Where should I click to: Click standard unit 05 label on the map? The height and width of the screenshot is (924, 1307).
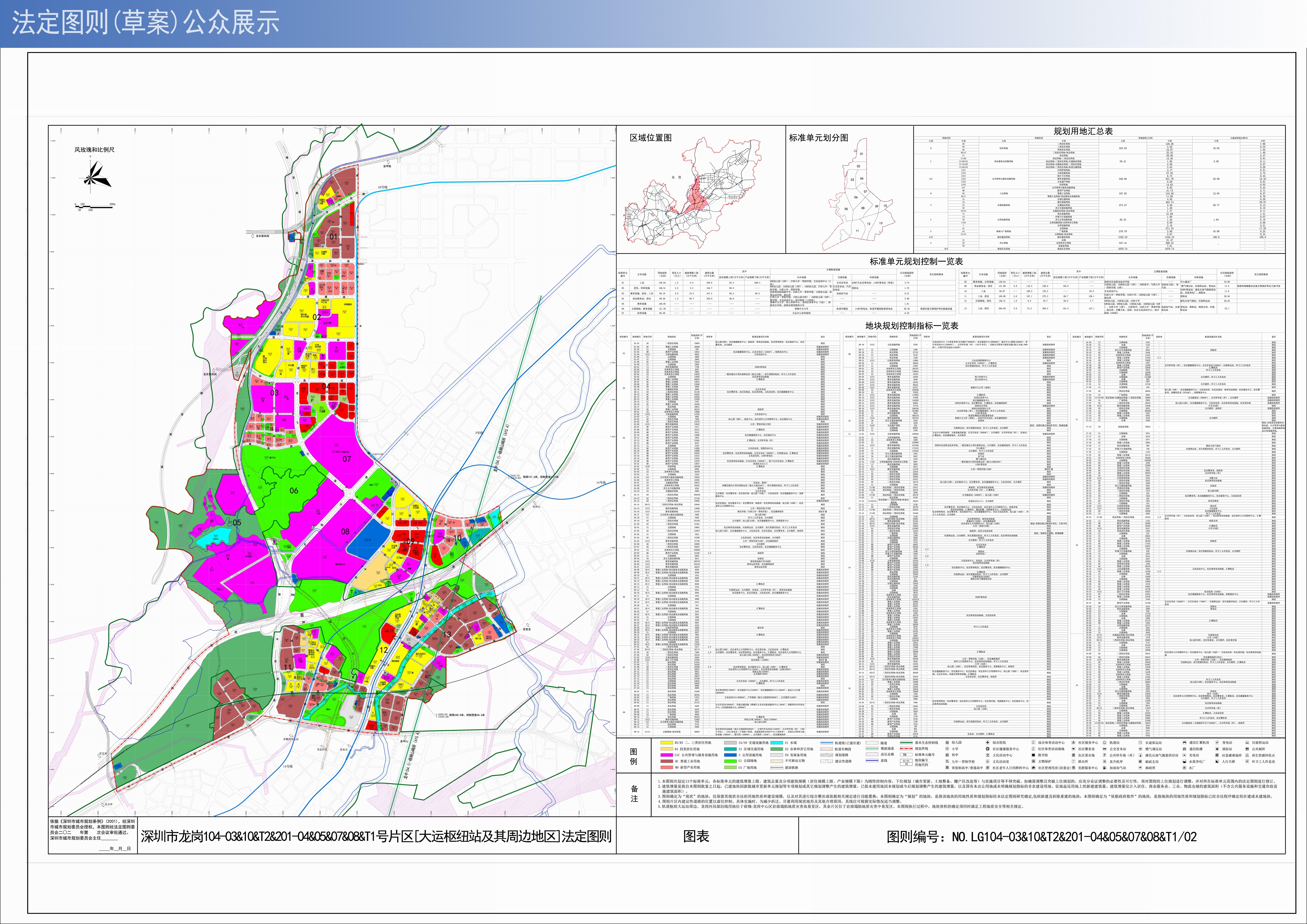pos(237,522)
